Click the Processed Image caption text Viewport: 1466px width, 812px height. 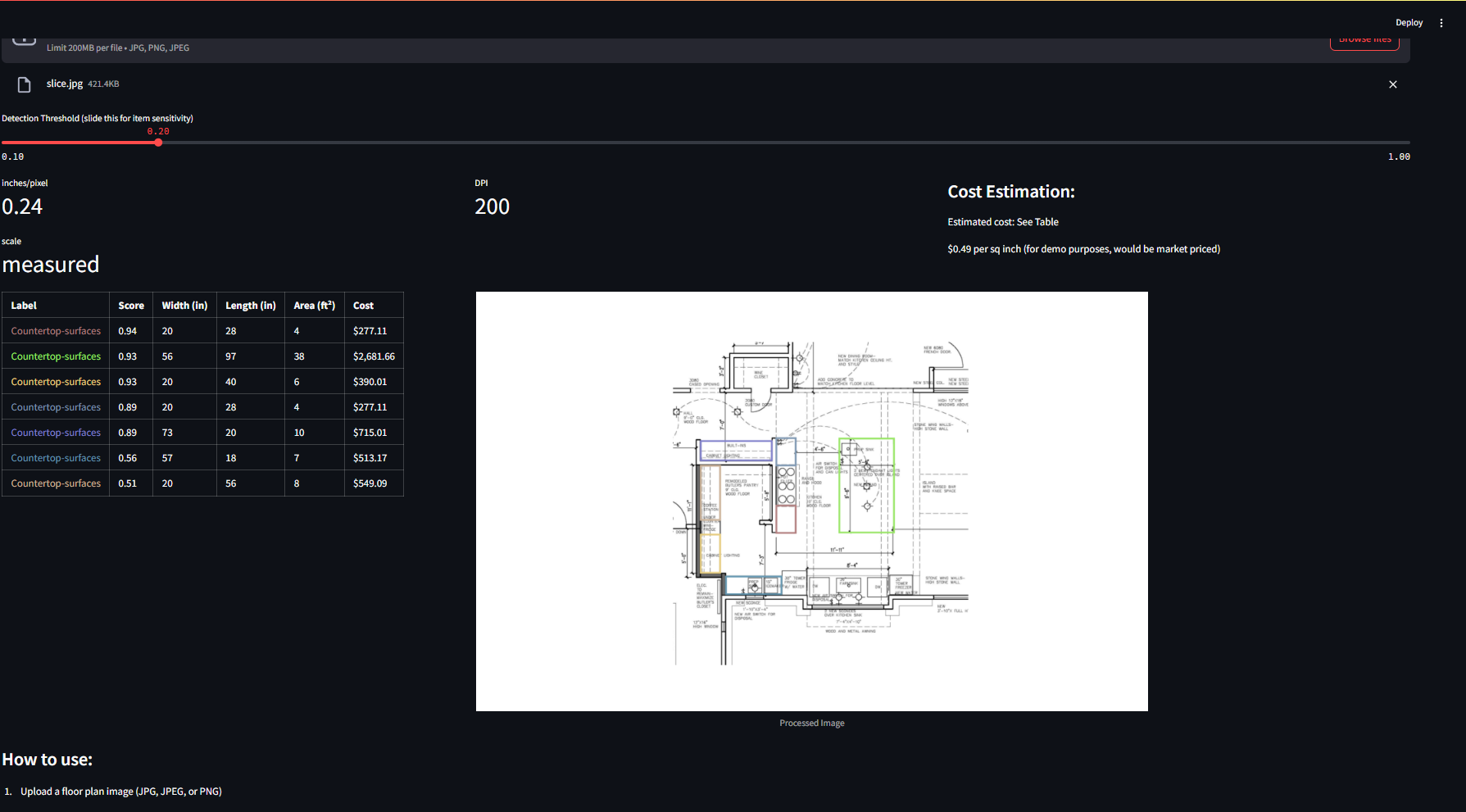tap(811, 723)
